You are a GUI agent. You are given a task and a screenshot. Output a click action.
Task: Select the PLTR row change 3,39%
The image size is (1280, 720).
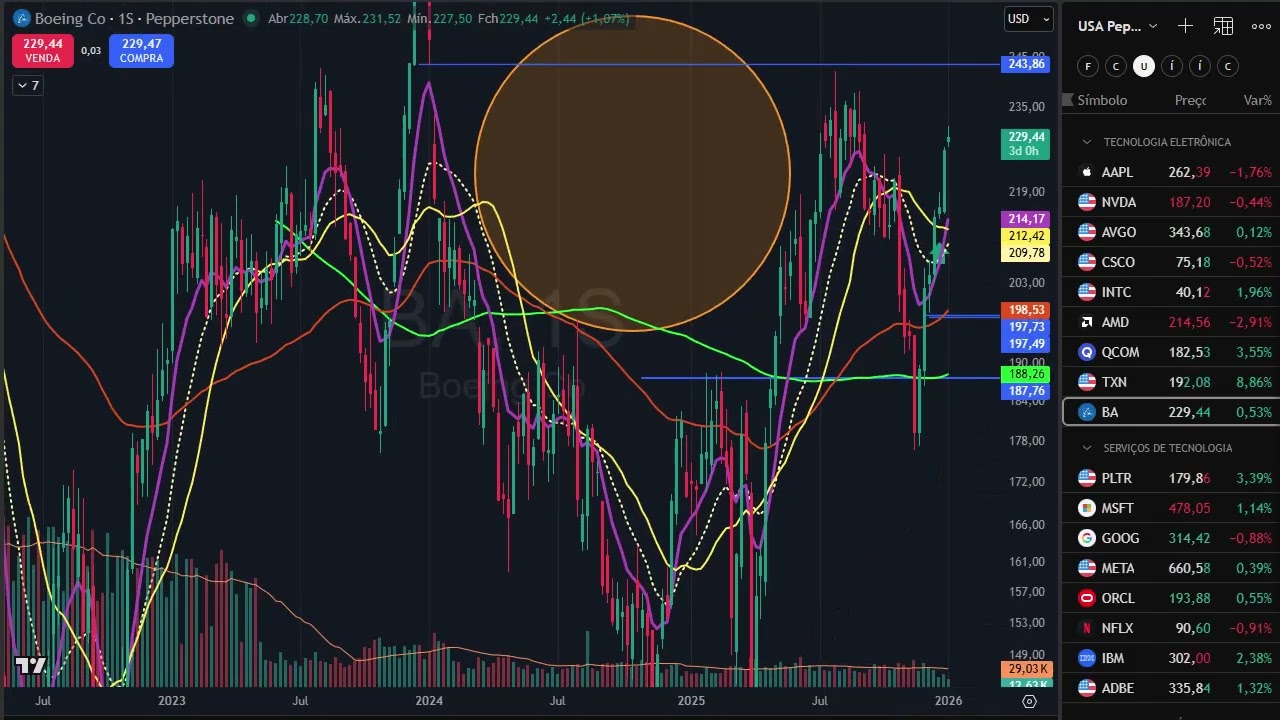(1254, 478)
